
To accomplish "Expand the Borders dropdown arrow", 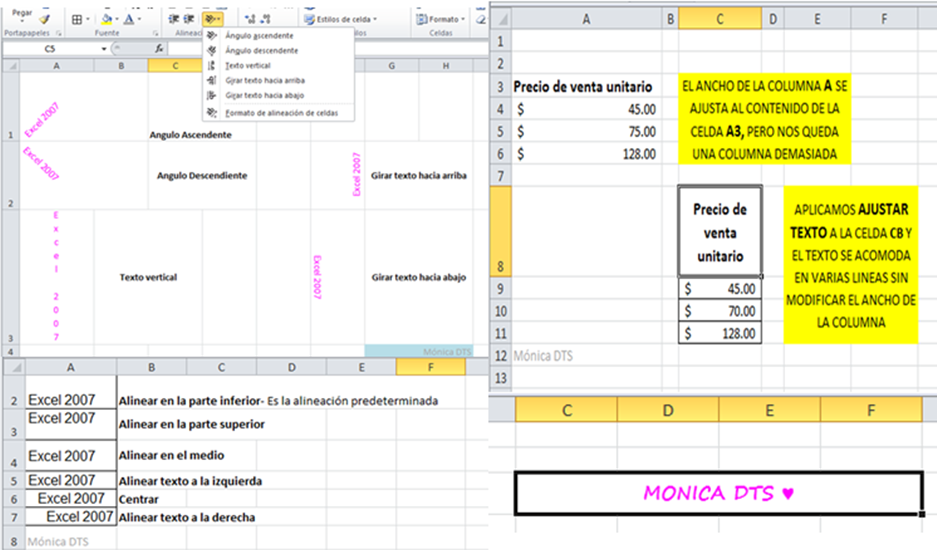I will pyautogui.click(x=88, y=19).
